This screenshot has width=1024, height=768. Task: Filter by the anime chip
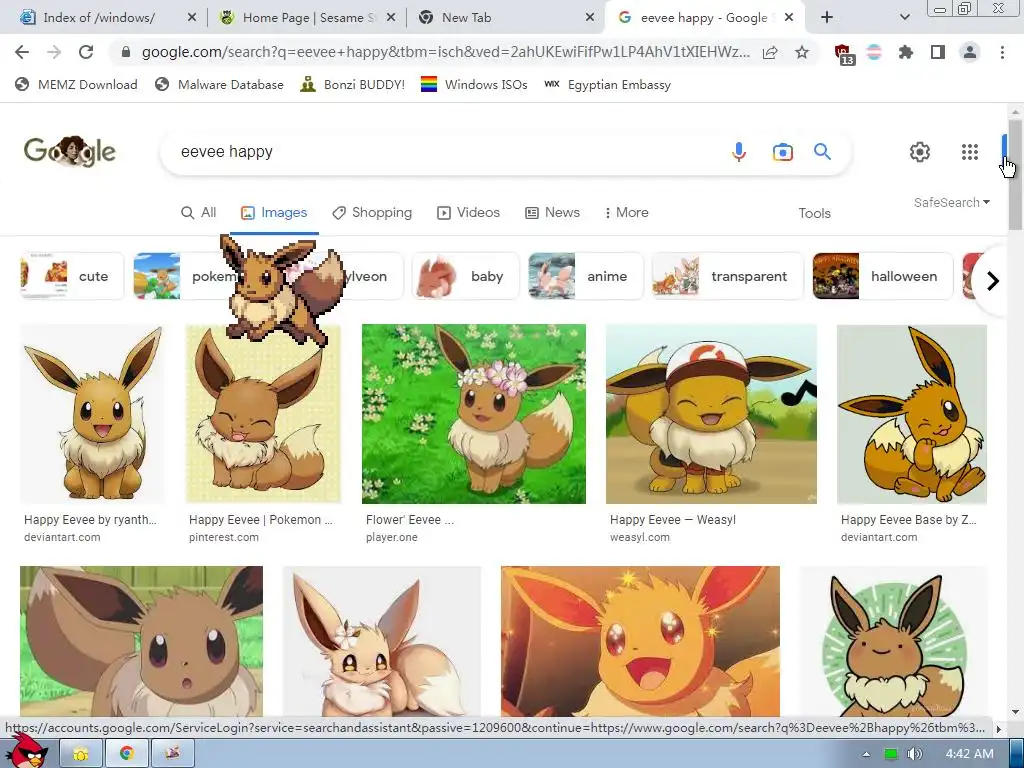[585, 276]
